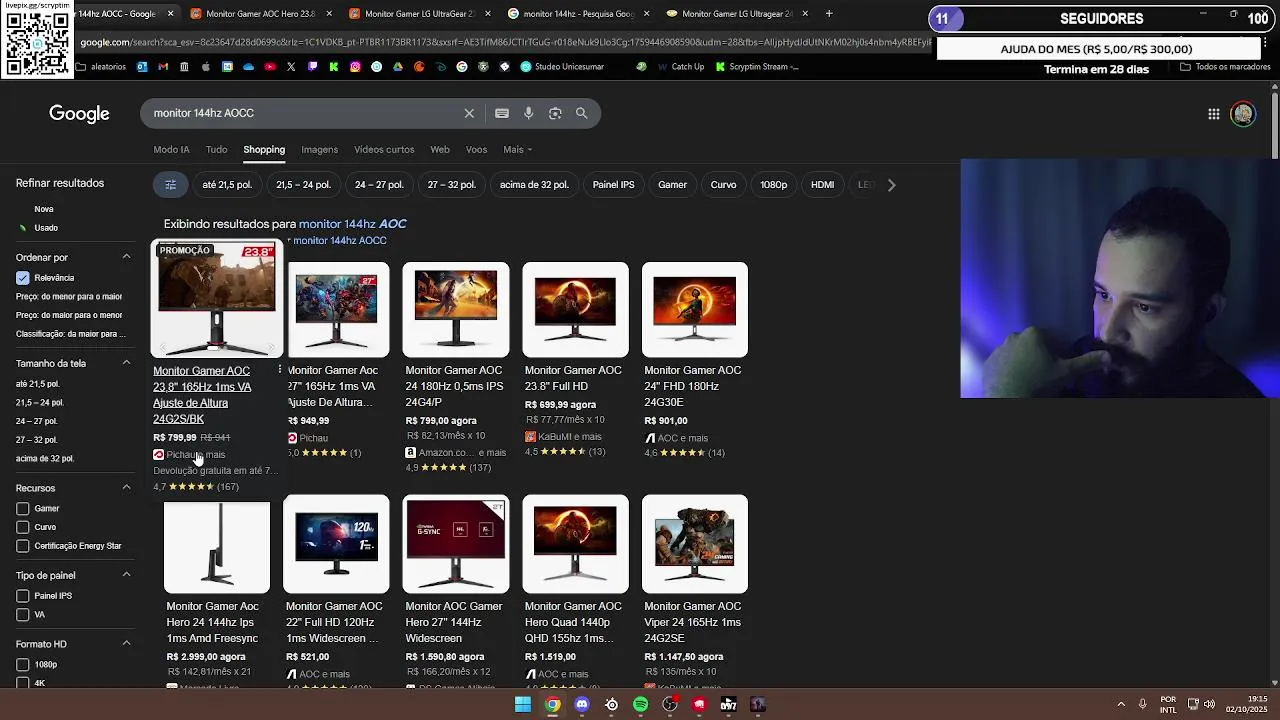Screen dimensions: 1280x720
Task: Open the volume tray icon
Action: [x=1209, y=704]
